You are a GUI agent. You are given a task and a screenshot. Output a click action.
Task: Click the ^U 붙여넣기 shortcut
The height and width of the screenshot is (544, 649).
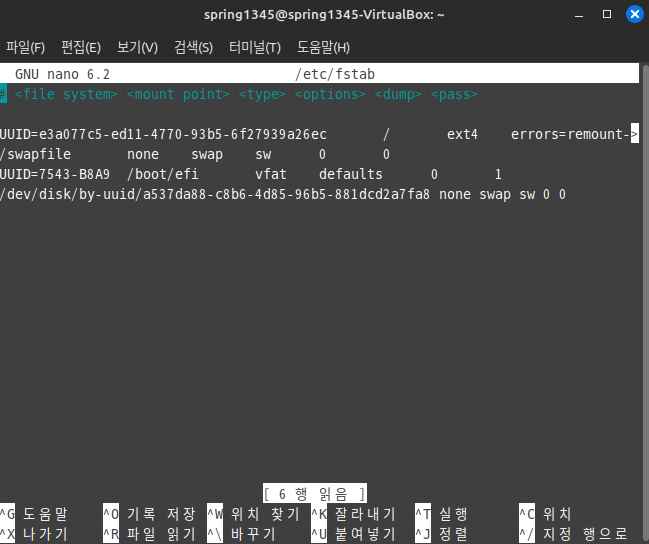coord(353,534)
